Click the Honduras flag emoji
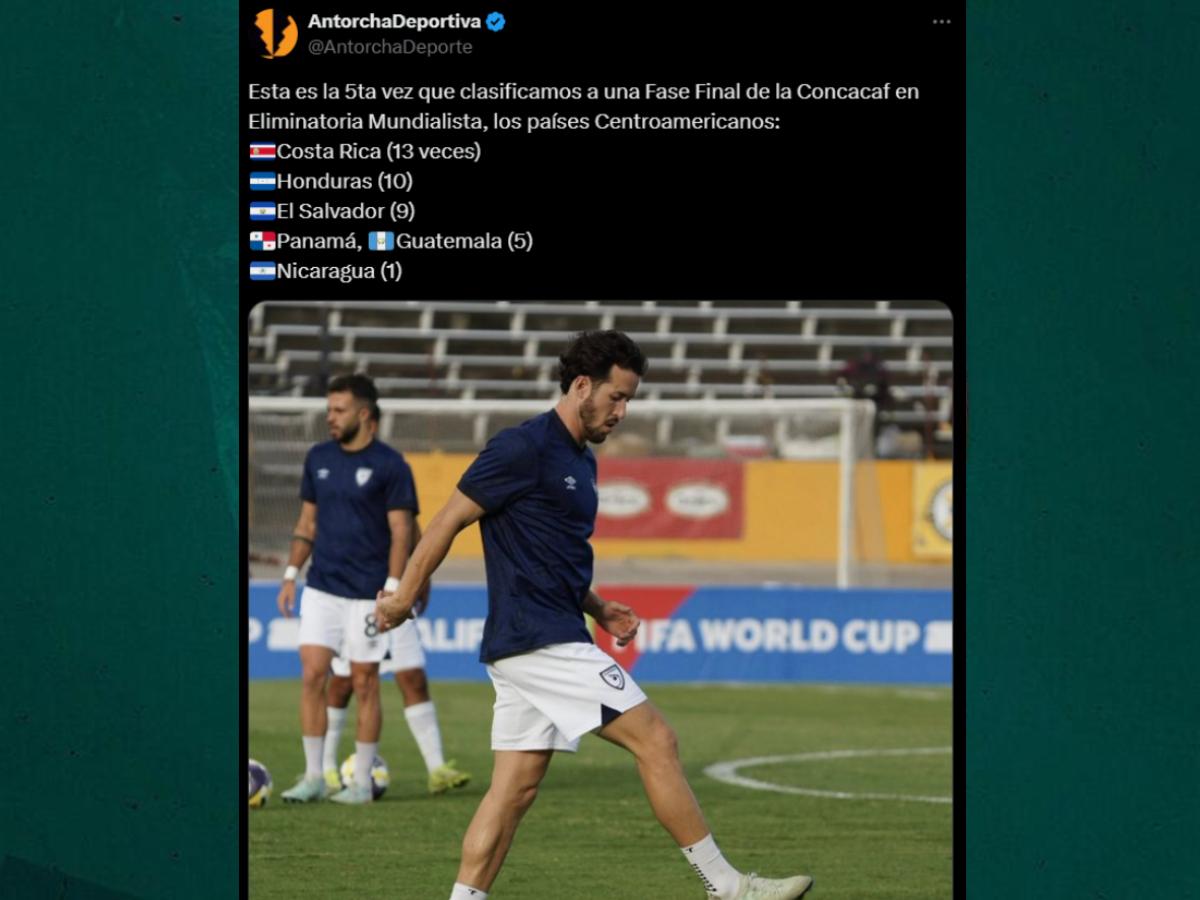 tap(262, 181)
